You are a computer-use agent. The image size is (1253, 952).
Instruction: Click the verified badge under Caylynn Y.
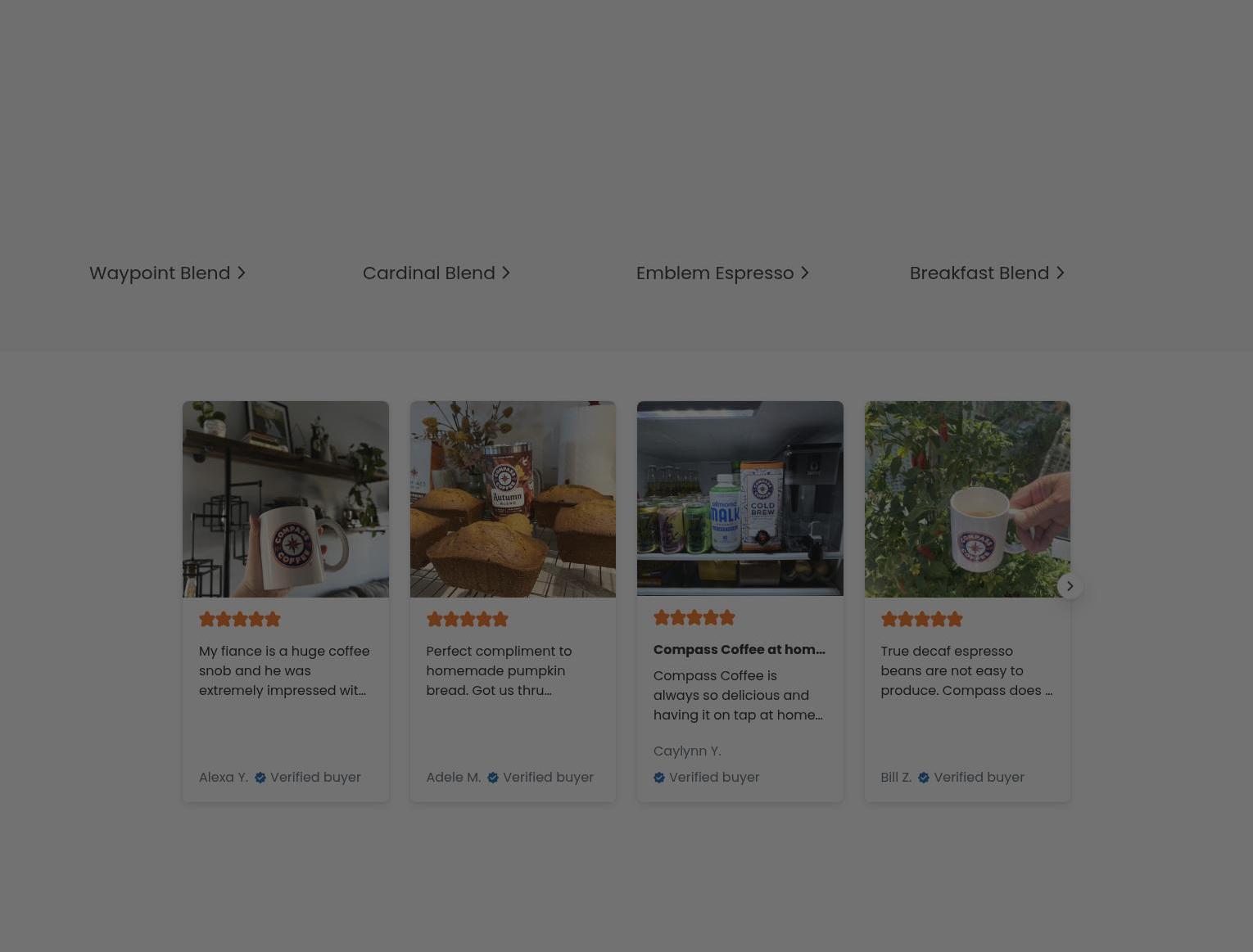[659, 778]
